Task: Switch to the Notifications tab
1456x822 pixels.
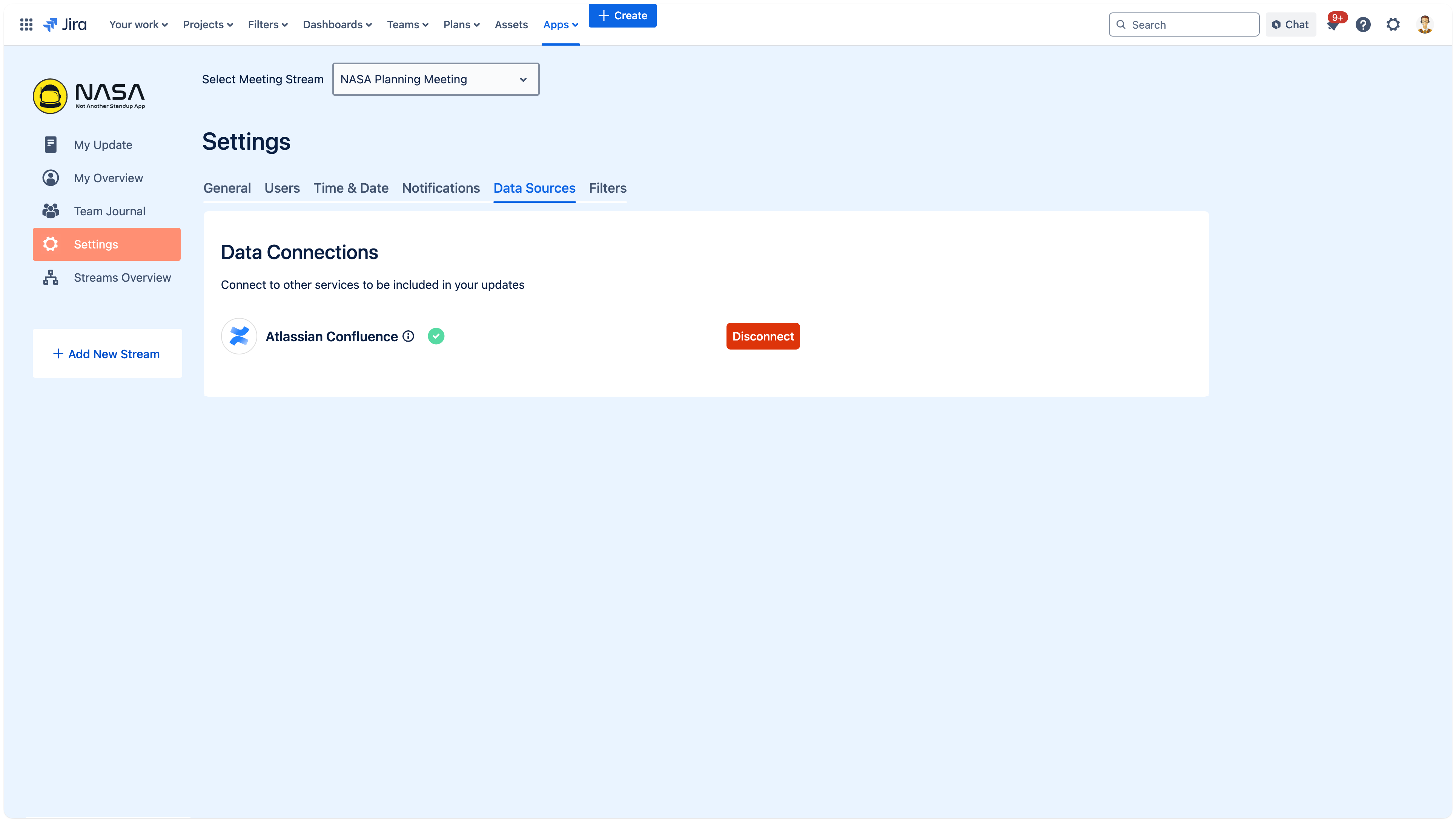Action: point(441,188)
